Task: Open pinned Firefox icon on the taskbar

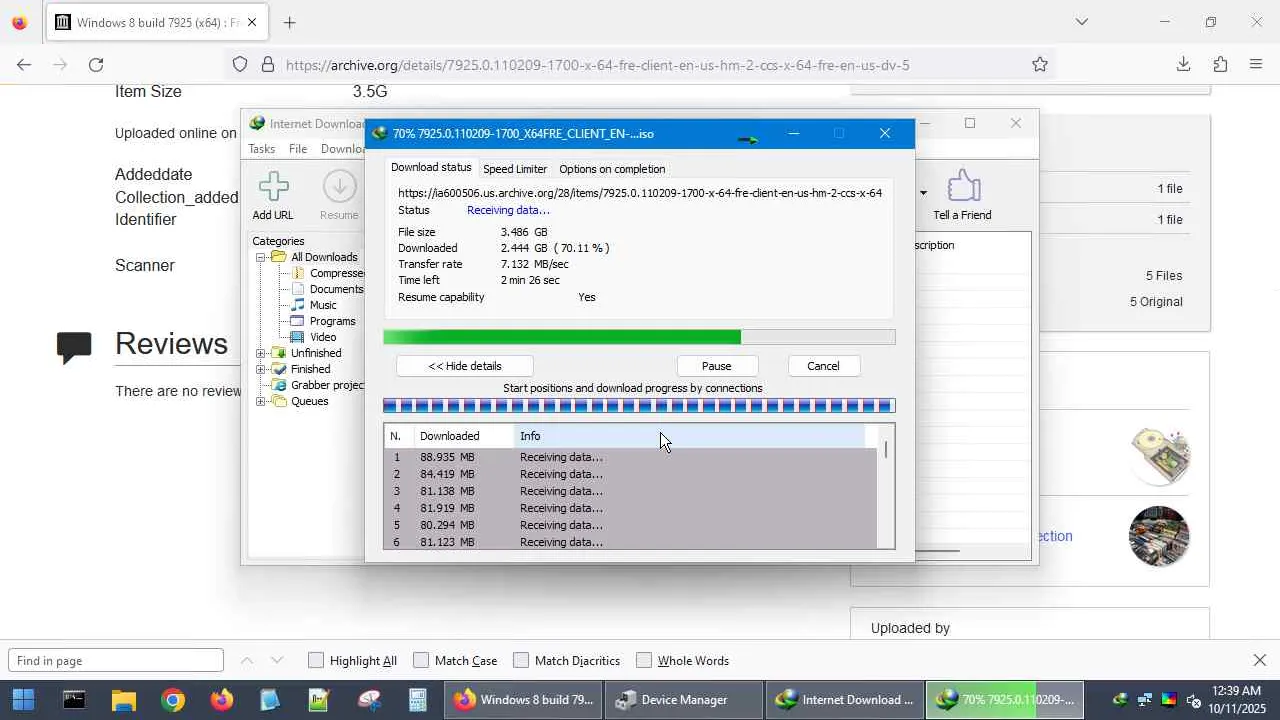Action: pyautogui.click(x=222, y=700)
